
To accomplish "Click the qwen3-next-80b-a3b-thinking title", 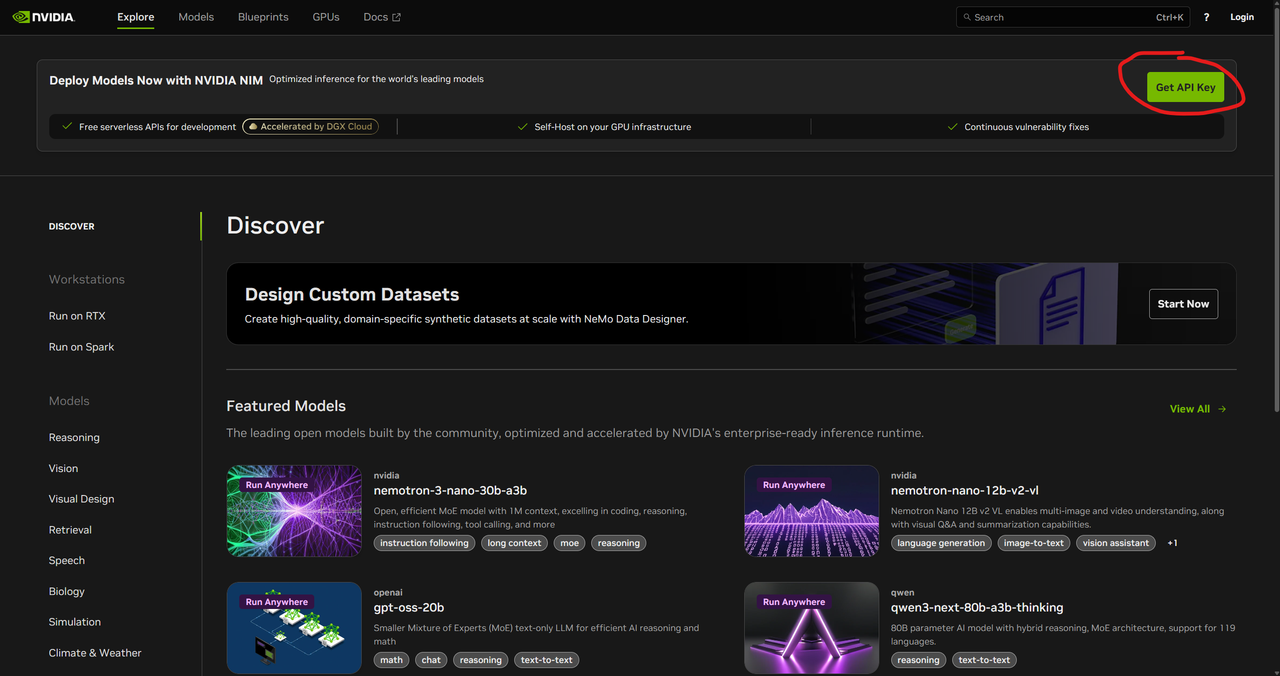I will click(x=977, y=608).
